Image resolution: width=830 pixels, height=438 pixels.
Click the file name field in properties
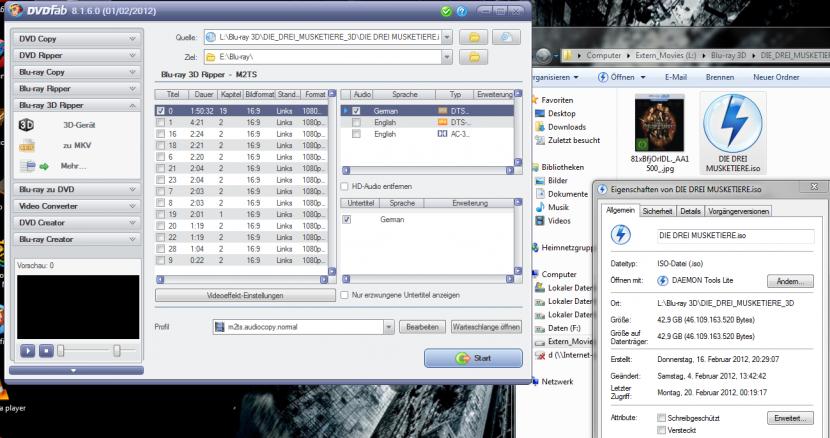pyautogui.click(x=735, y=236)
